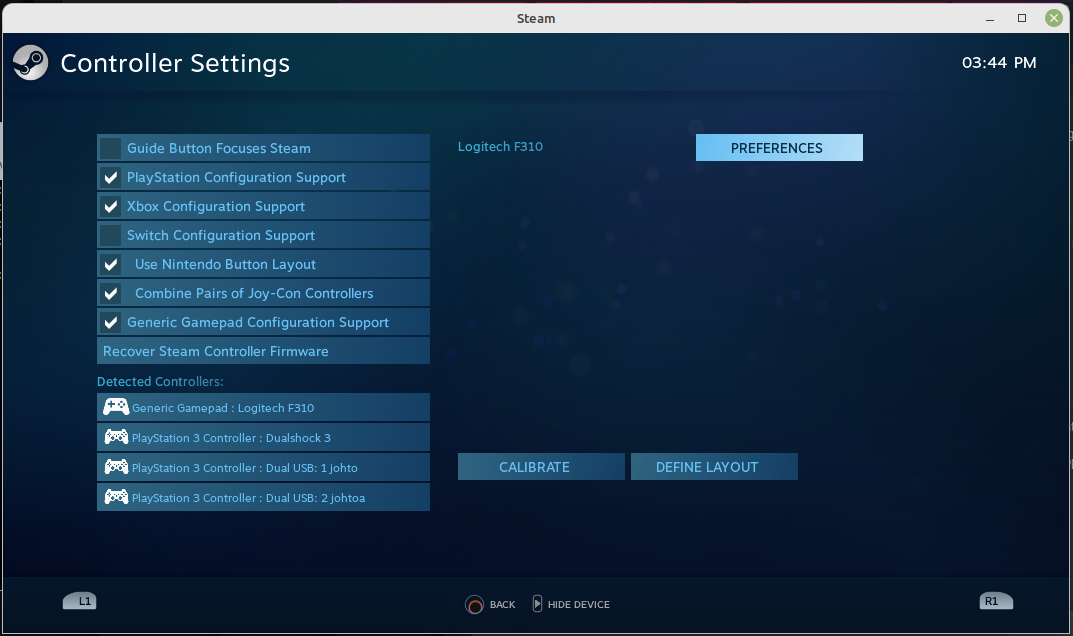Click the Controller Settings title

tap(175, 63)
